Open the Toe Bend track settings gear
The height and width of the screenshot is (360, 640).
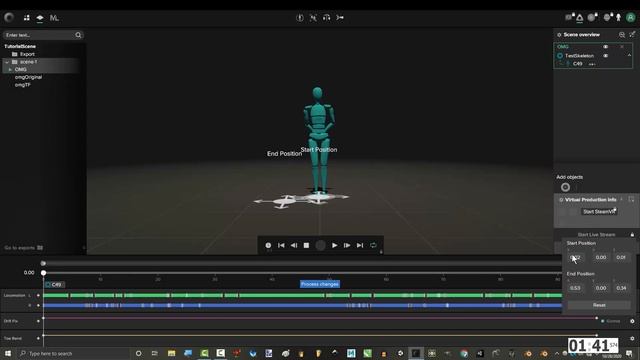[632, 338]
